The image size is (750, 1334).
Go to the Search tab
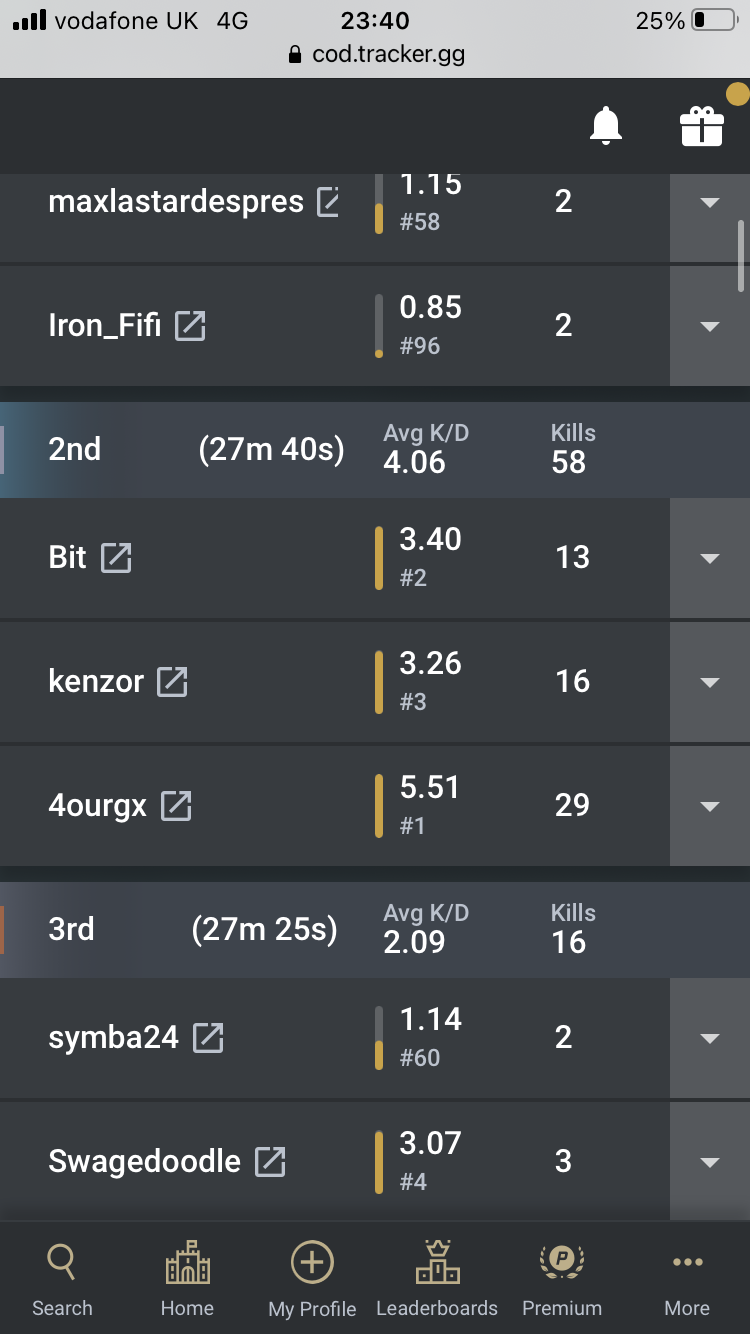pos(62,1280)
